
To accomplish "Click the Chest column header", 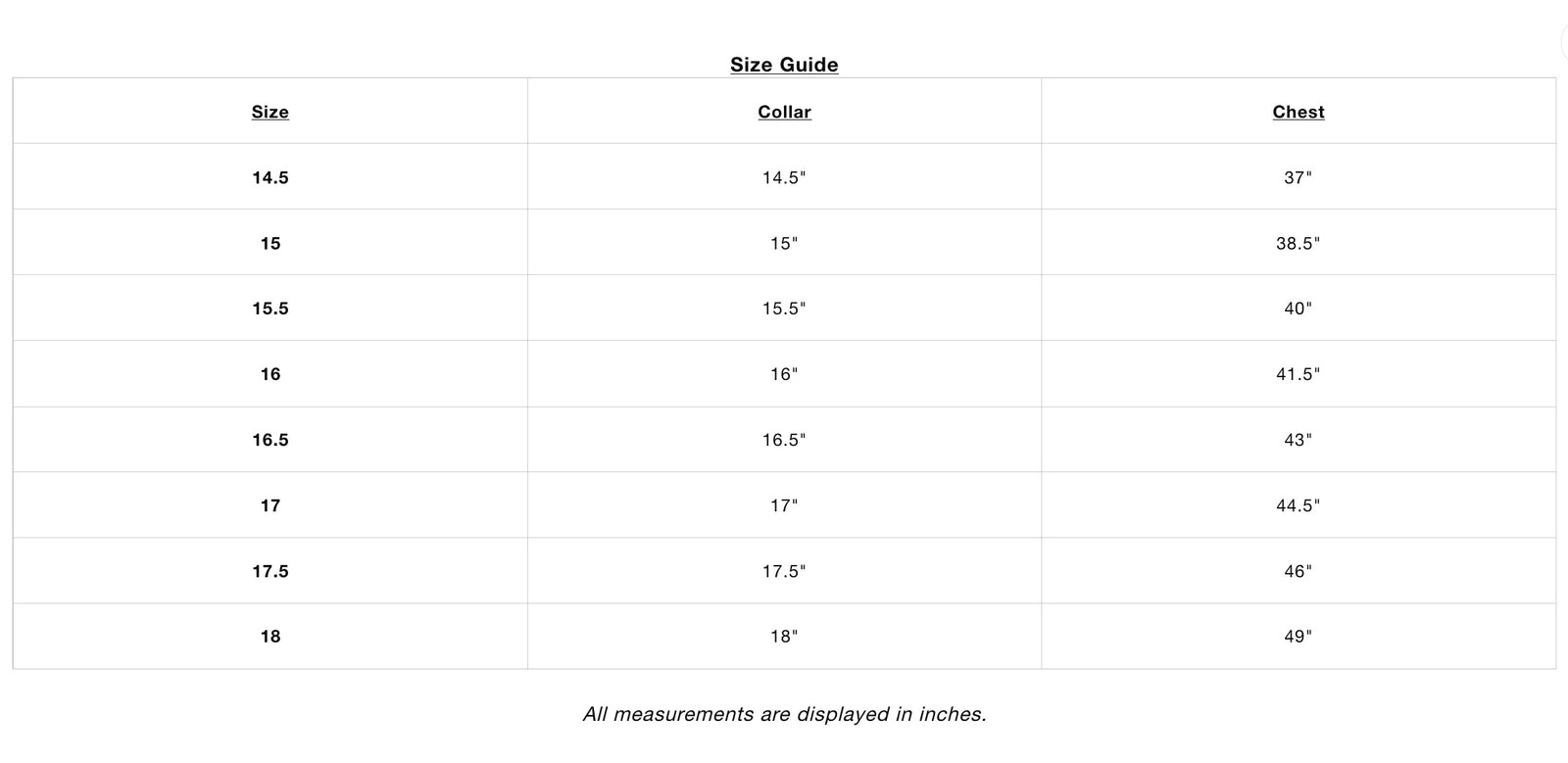I will click(1298, 112).
